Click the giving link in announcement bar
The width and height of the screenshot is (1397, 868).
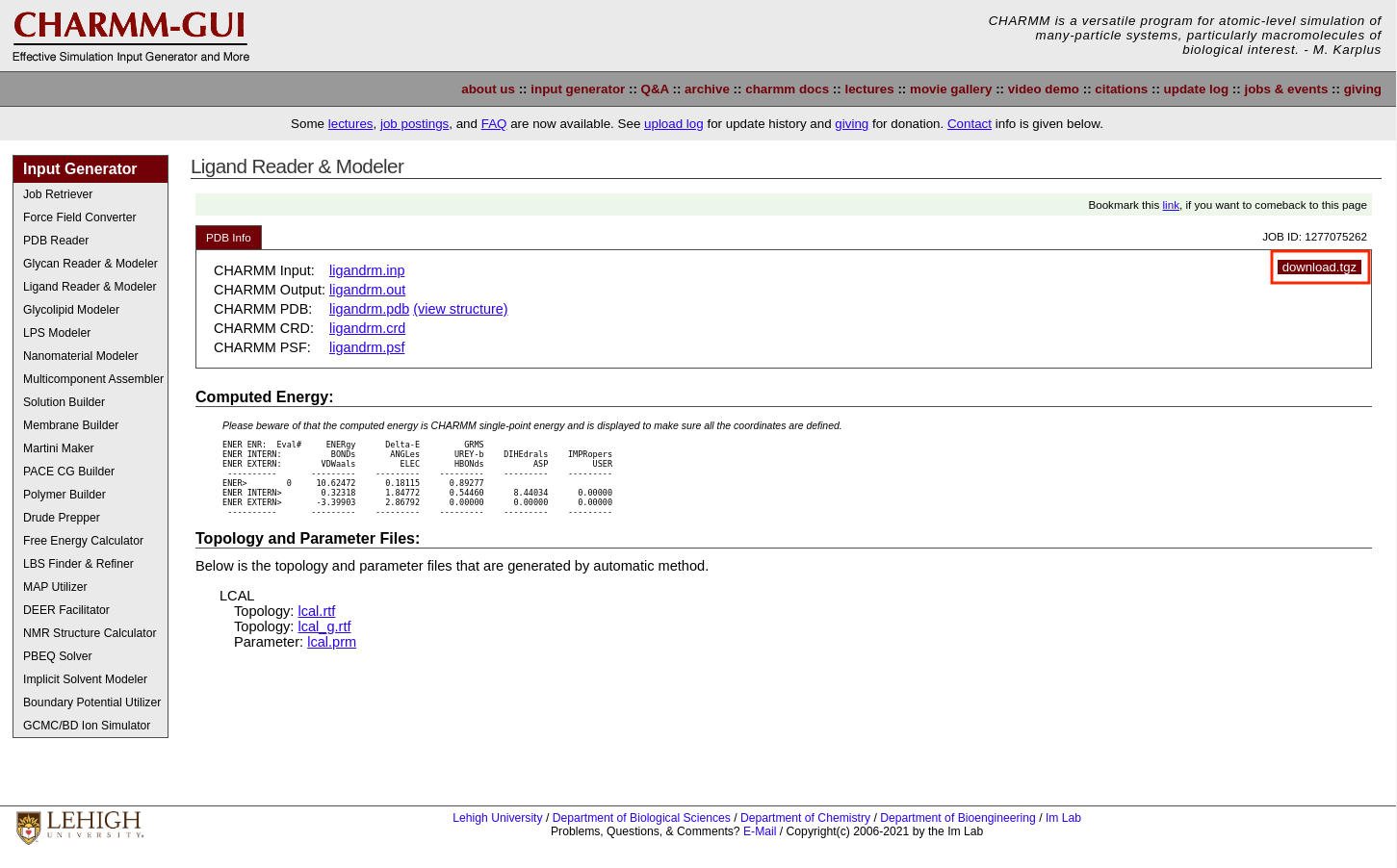coord(851,124)
